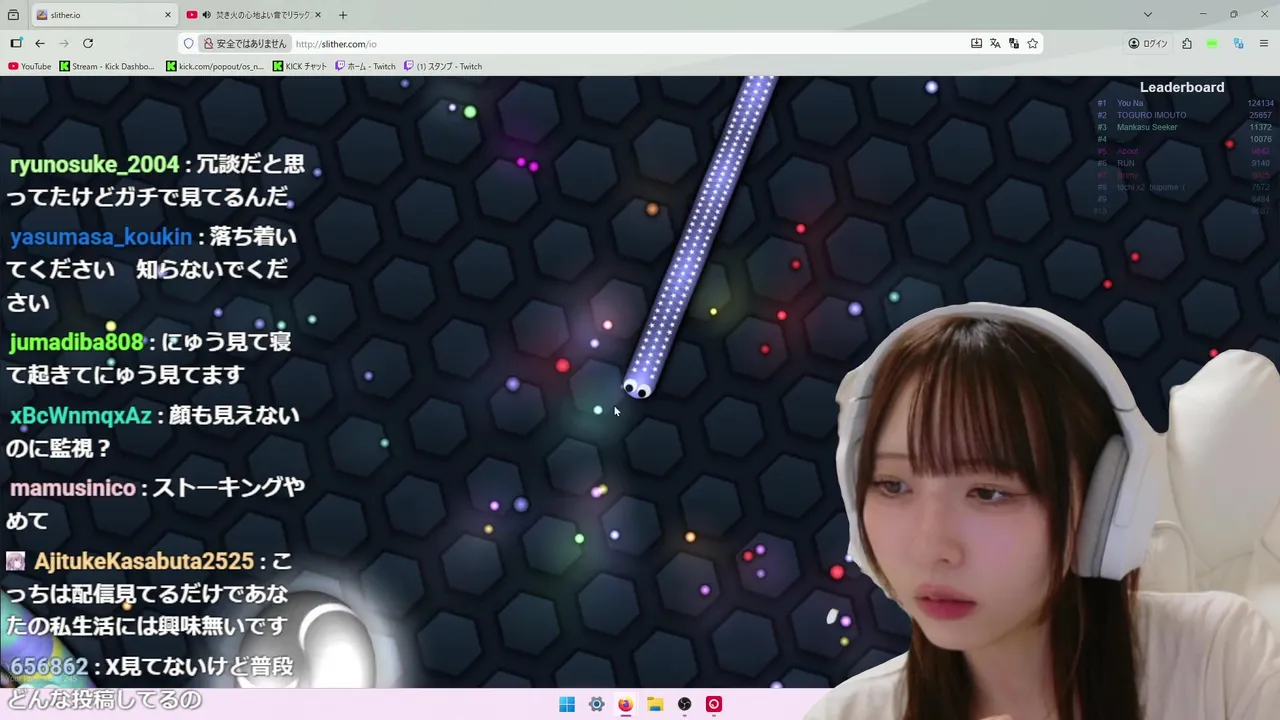
Task: Click the translation extension icon beside the star
Action: point(1014,43)
